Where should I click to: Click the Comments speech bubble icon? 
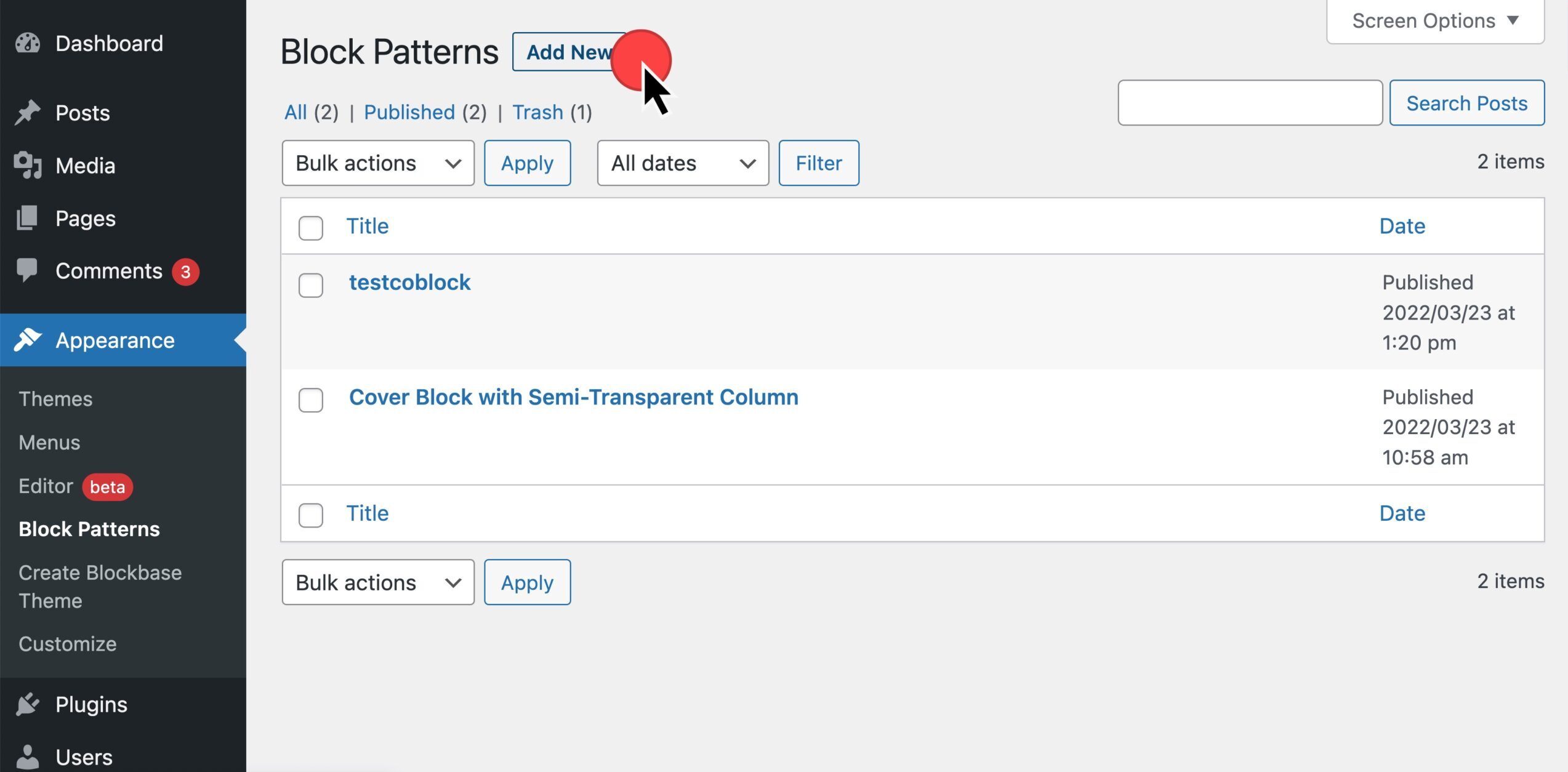[x=28, y=271]
